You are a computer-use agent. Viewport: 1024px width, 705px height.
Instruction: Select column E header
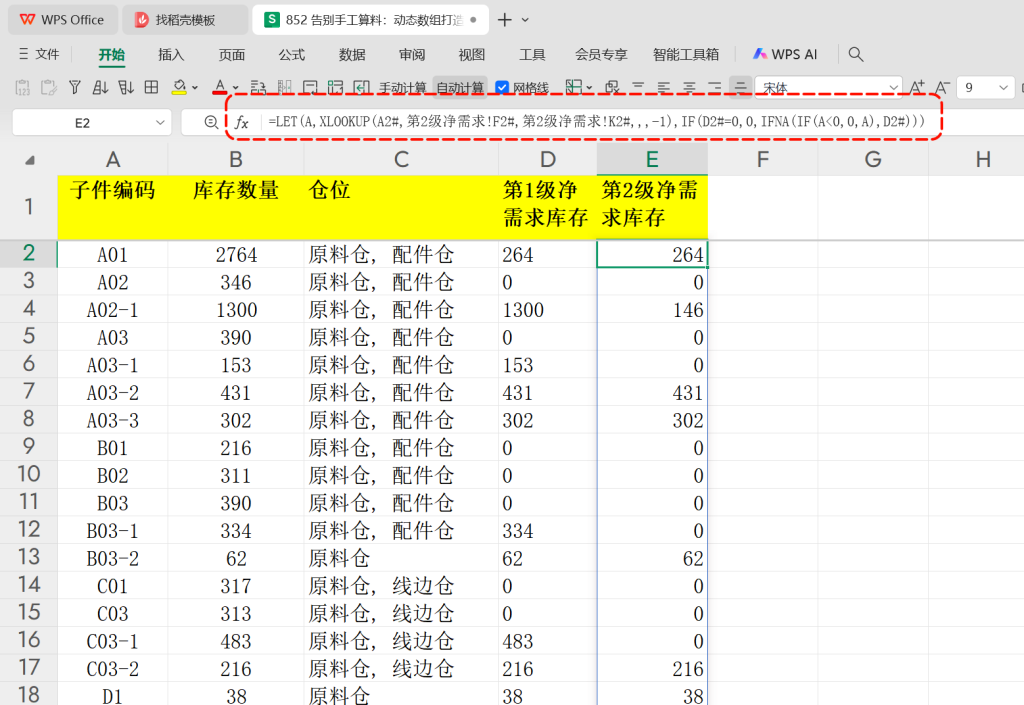652,159
